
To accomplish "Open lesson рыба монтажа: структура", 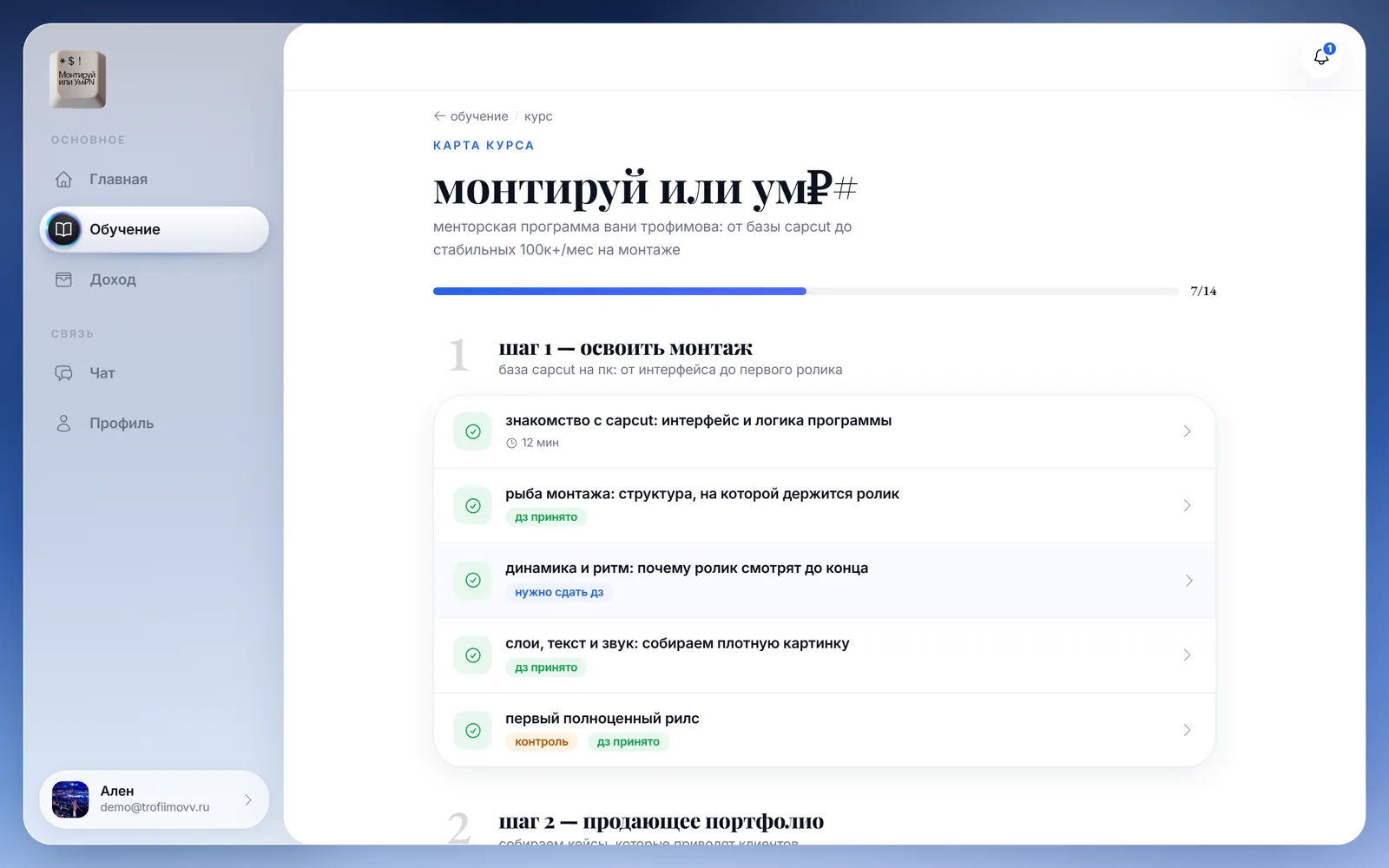I will (x=825, y=505).
